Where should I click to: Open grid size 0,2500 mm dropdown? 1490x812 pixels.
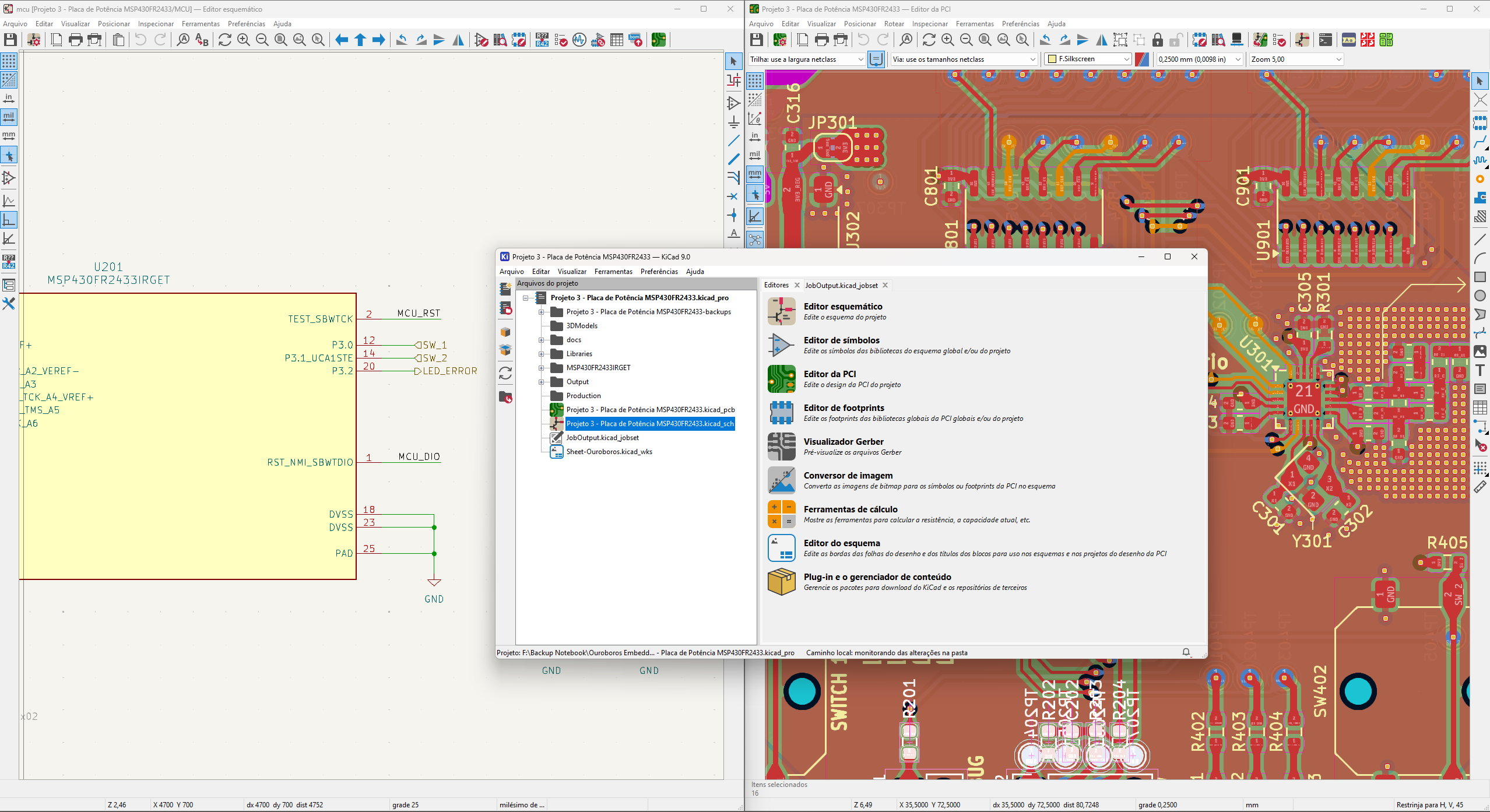coord(1200,59)
